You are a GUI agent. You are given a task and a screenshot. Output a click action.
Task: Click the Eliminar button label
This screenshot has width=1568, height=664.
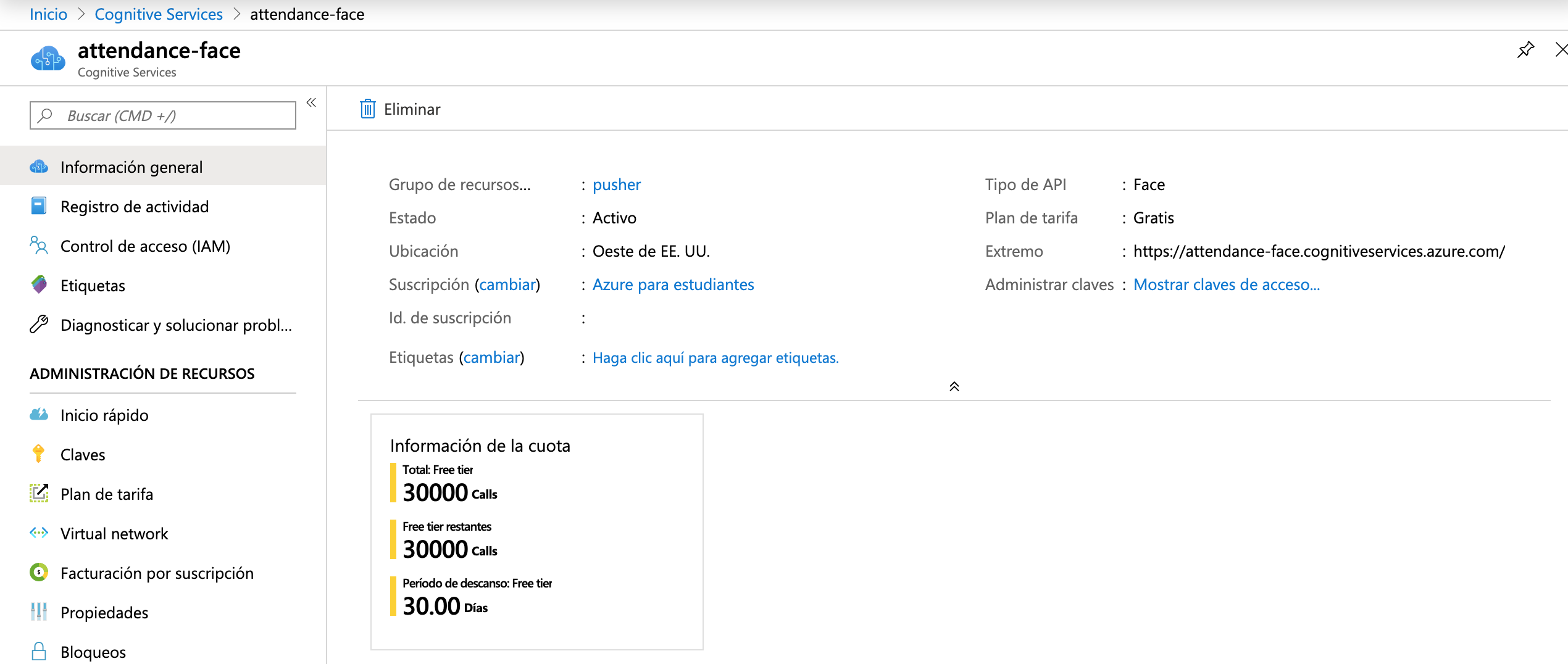[x=412, y=109]
